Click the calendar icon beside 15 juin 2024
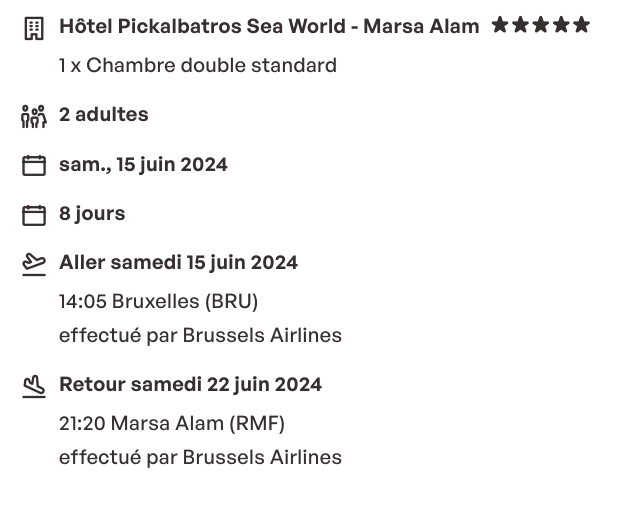Image resolution: width=635 pixels, height=510 pixels. [x=34, y=165]
